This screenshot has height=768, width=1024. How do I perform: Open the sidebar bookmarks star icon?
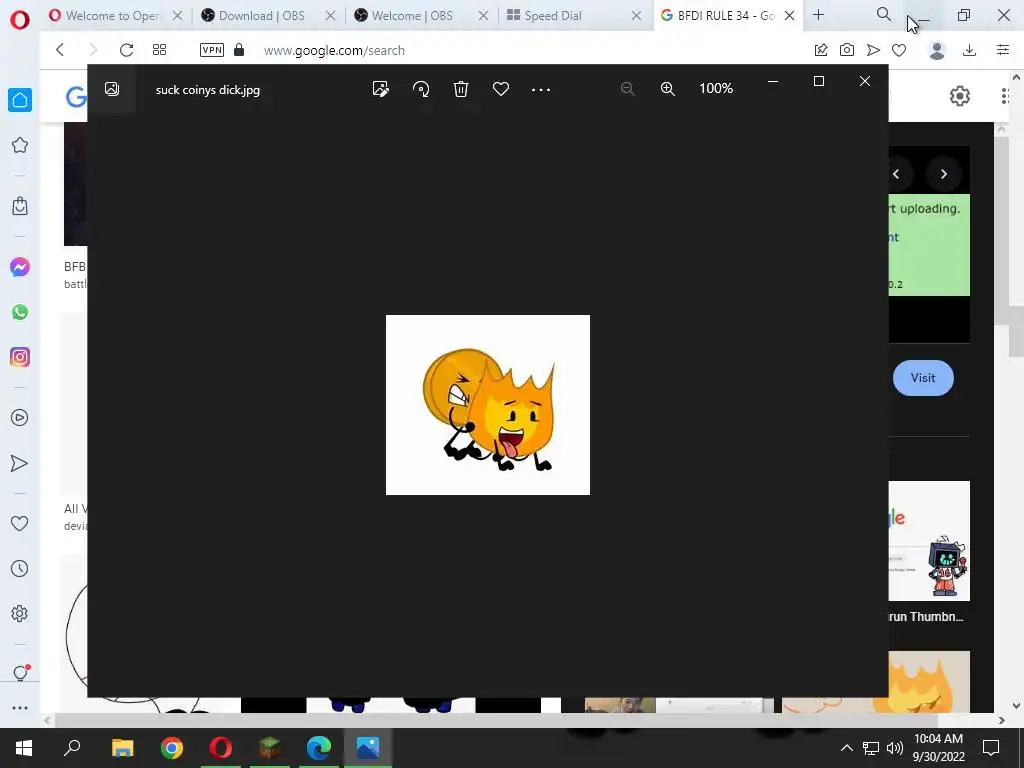pos(20,145)
